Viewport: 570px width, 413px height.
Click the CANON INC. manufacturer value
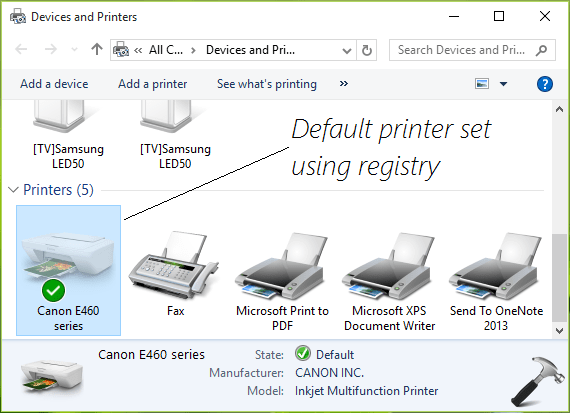tap(329, 373)
